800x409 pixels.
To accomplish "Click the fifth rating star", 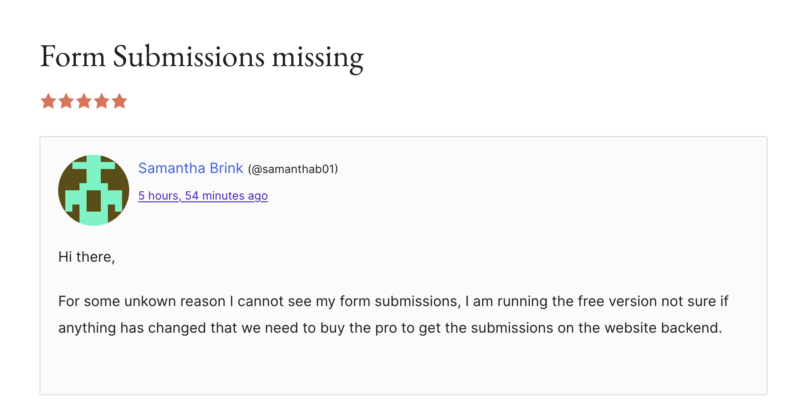I will 120,101.
